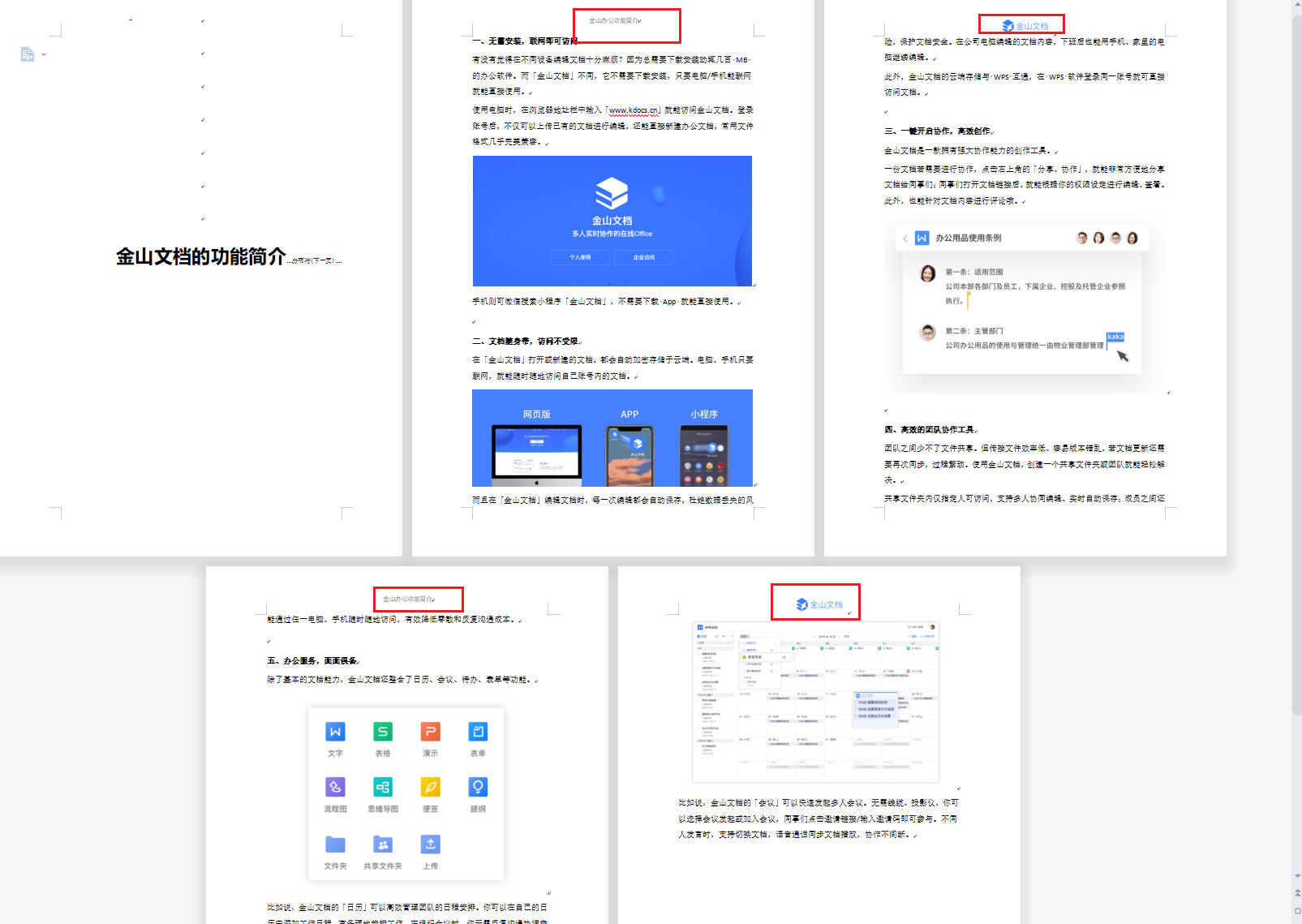Click the previous page double-arrow button

(1296, 892)
